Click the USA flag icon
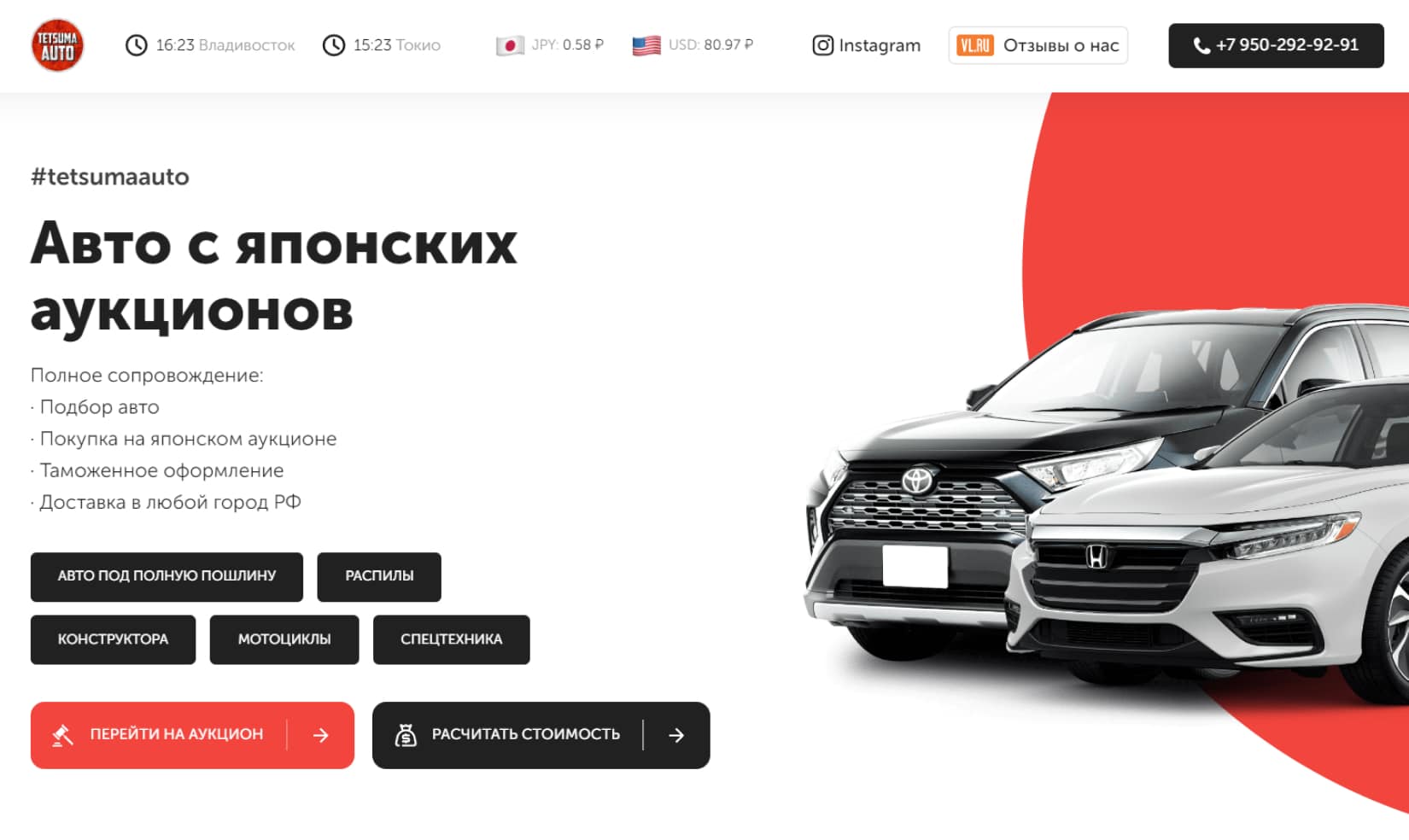This screenshot has height=840, width=1409. pyautogui.click(x=646, y=45)
